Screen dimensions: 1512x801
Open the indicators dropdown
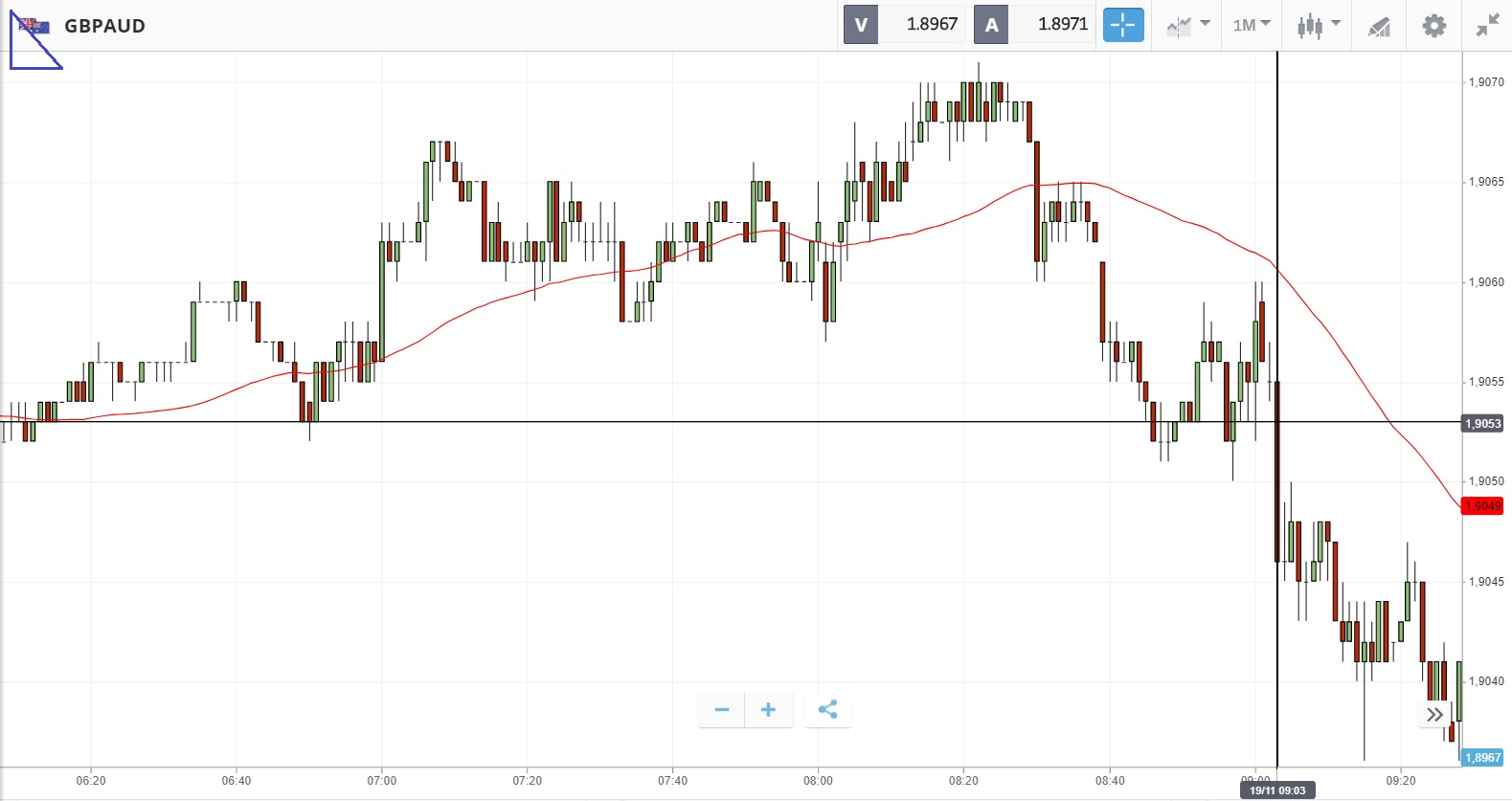pos(1187,26)
